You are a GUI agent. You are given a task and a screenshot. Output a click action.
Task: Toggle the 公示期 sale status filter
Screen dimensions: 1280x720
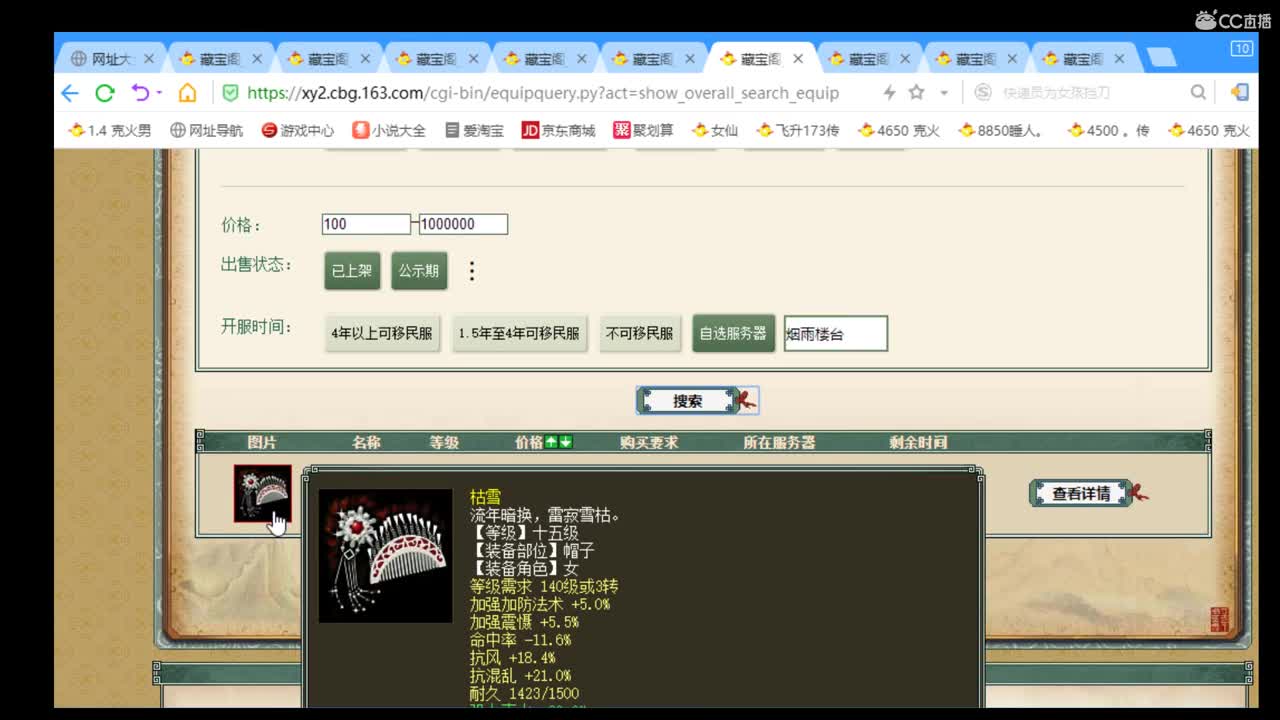(419, 270)
